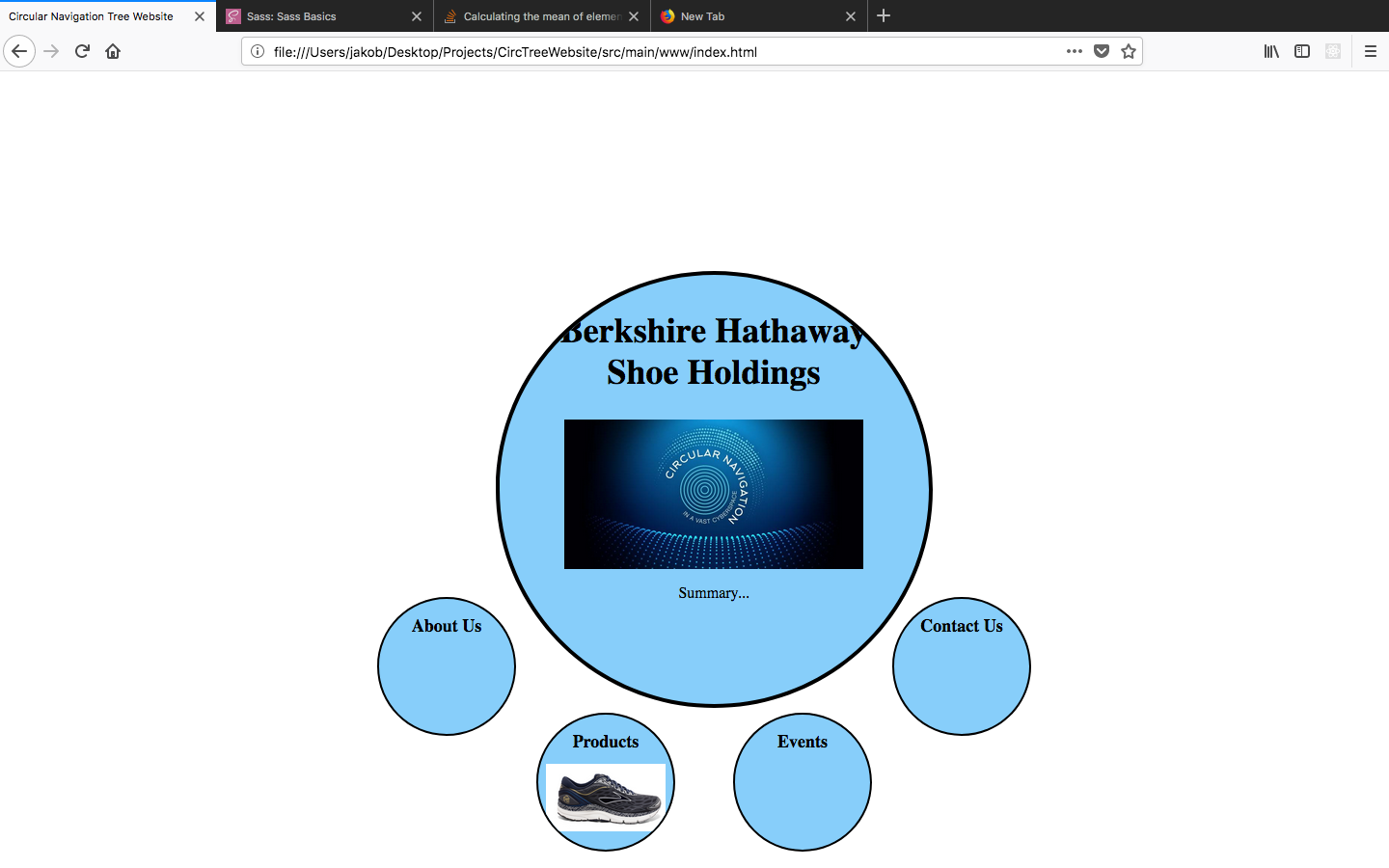Viewport: 1389px width, 868px height.
Task: Go back using the back arrow button
Action: 19,51
